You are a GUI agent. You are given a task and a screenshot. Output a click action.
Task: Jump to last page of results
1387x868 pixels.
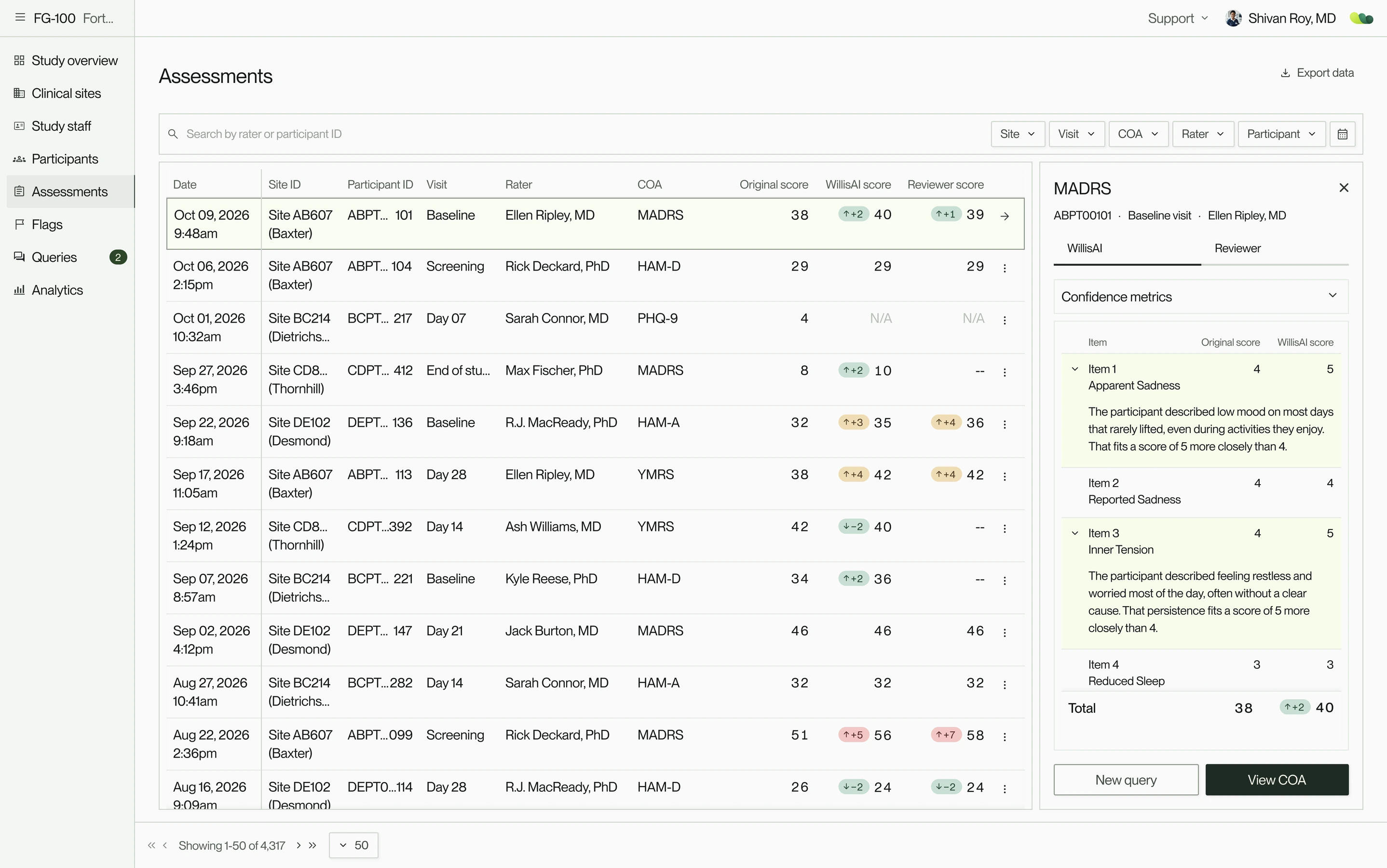click(x=313, y=845)
